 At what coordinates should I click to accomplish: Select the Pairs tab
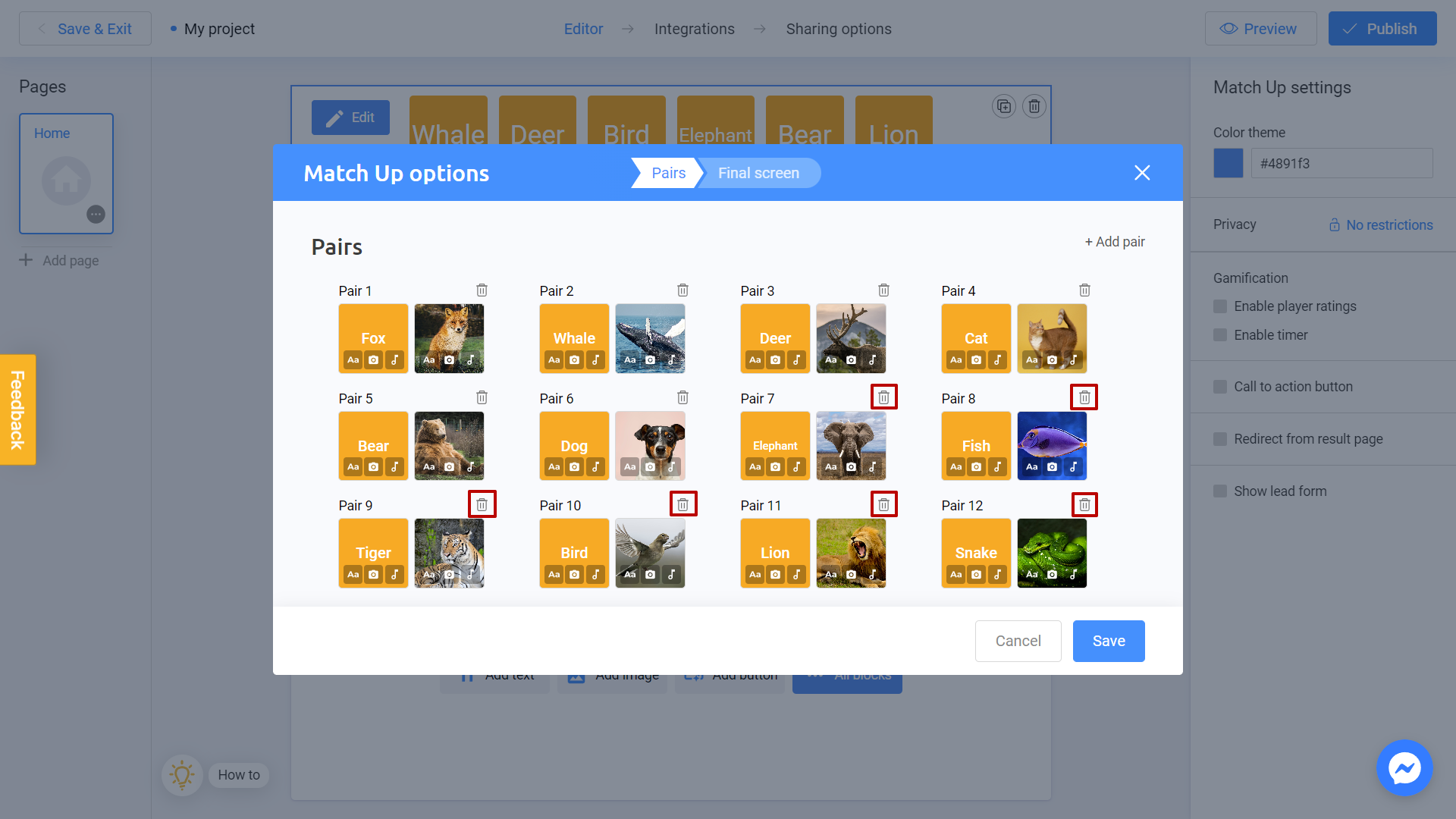coord(668,173)
